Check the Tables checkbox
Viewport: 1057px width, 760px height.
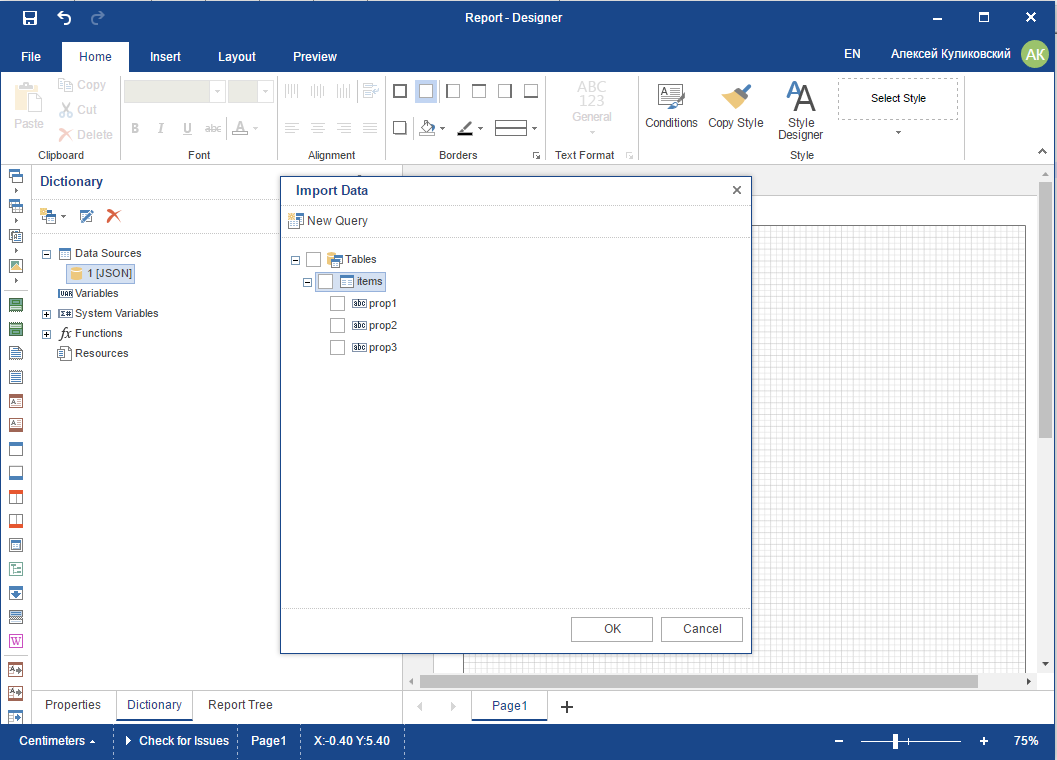tap(313, 259)
